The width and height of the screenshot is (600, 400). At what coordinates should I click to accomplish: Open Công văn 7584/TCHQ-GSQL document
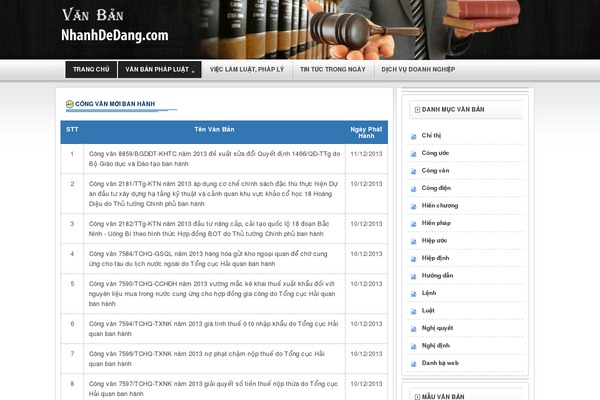point(208,259)
